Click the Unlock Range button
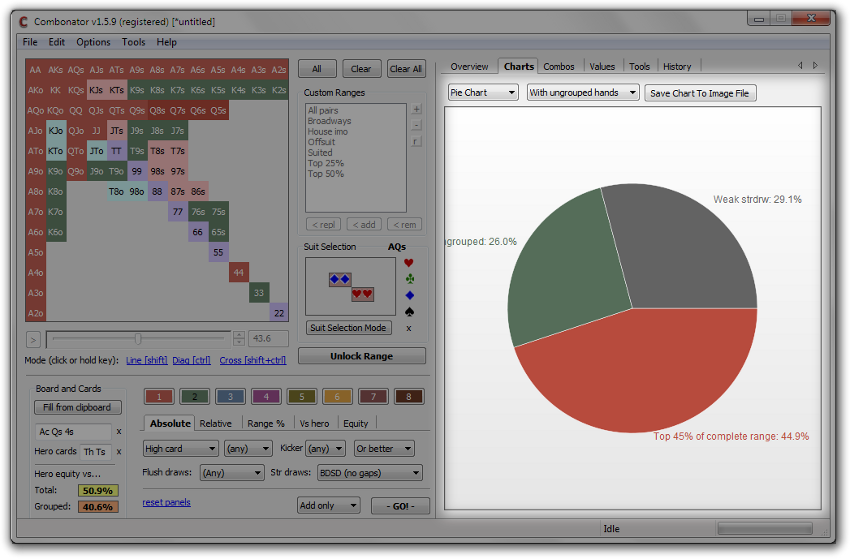The width and height of the screenshot is (850, 559). pos(362,356)
